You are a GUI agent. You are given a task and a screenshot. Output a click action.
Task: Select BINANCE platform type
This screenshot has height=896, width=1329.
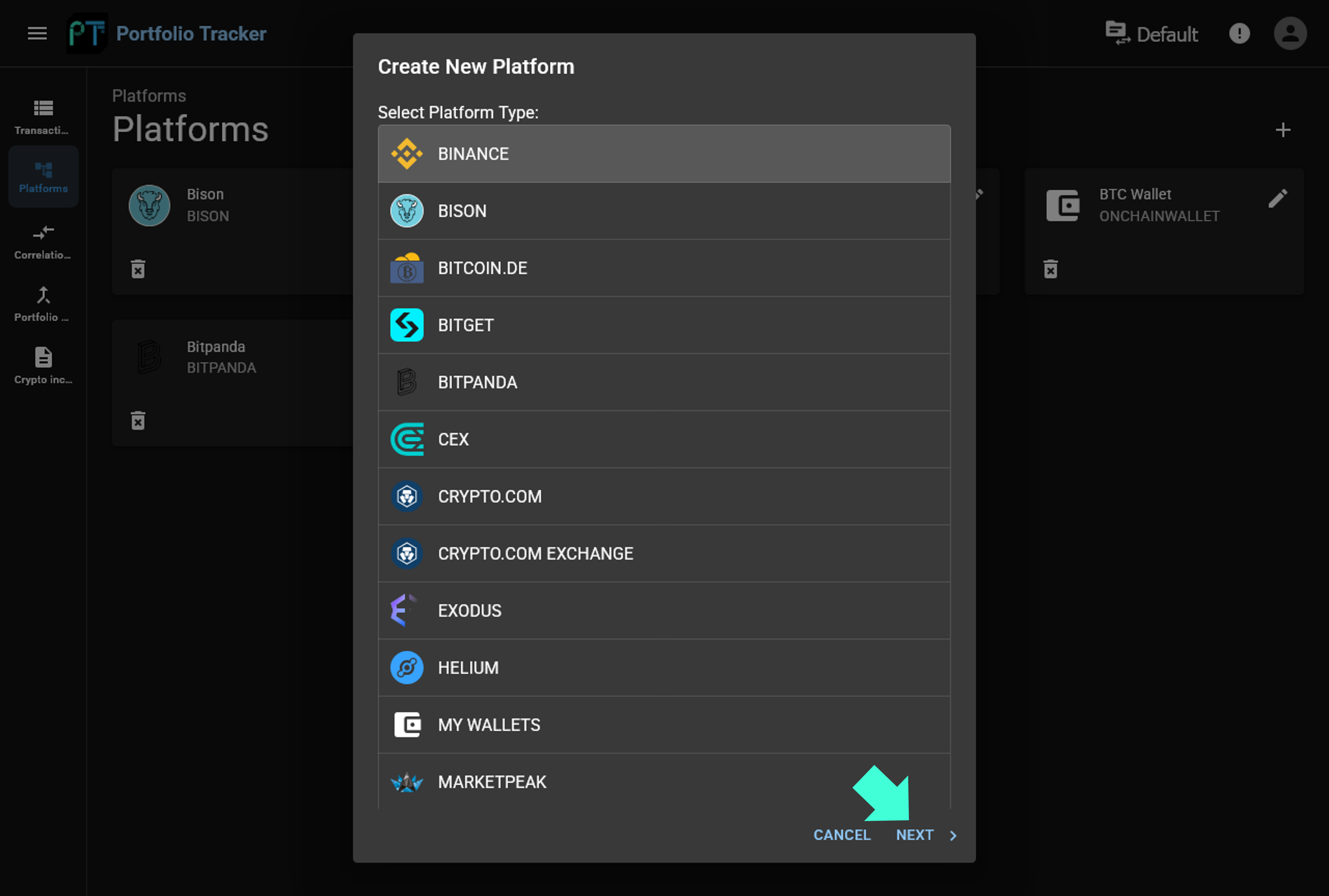coord(664,154)
